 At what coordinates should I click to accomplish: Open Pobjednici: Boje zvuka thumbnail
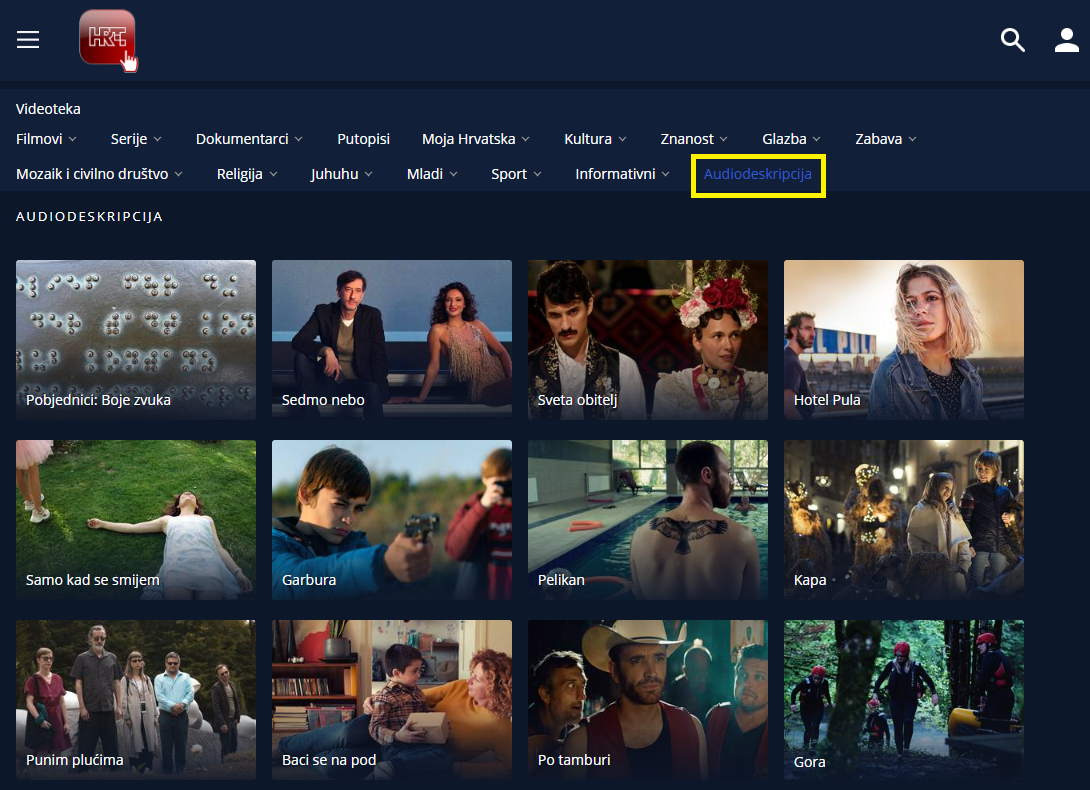[136, 340]
